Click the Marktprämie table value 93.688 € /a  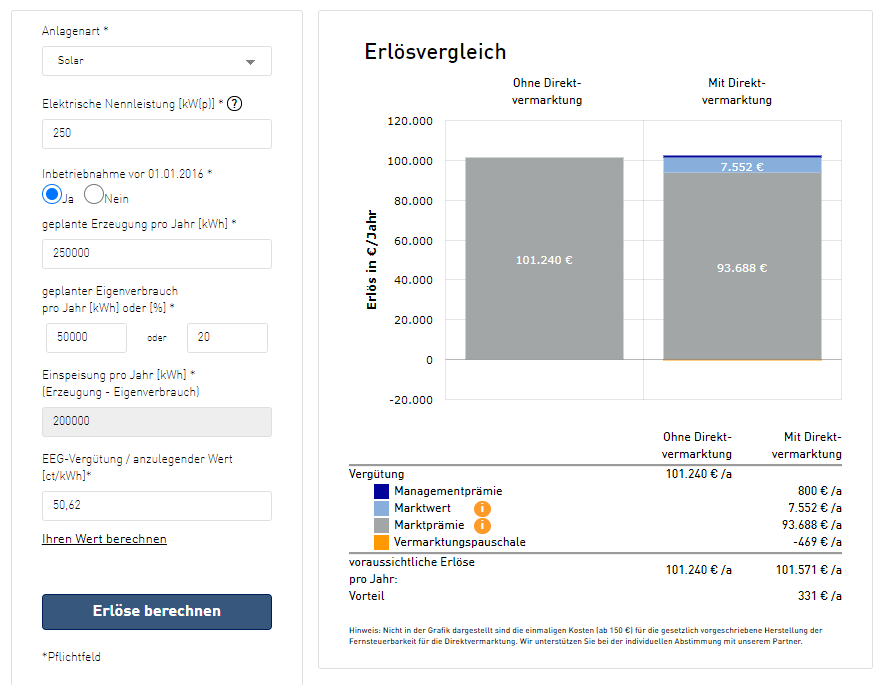tap(812, 525)
